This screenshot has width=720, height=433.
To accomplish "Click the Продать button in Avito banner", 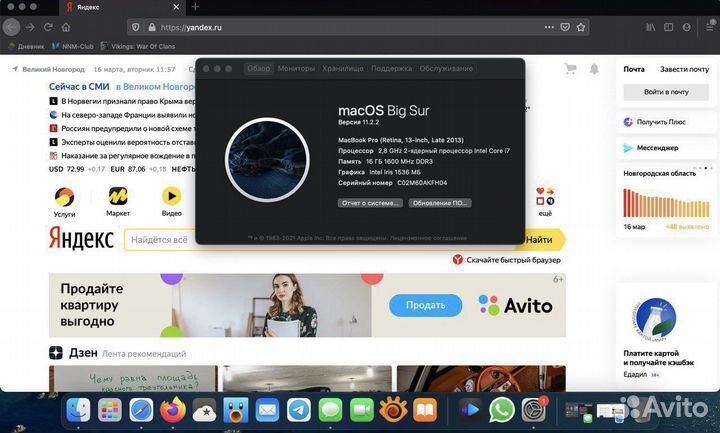I will coord(426,305).
